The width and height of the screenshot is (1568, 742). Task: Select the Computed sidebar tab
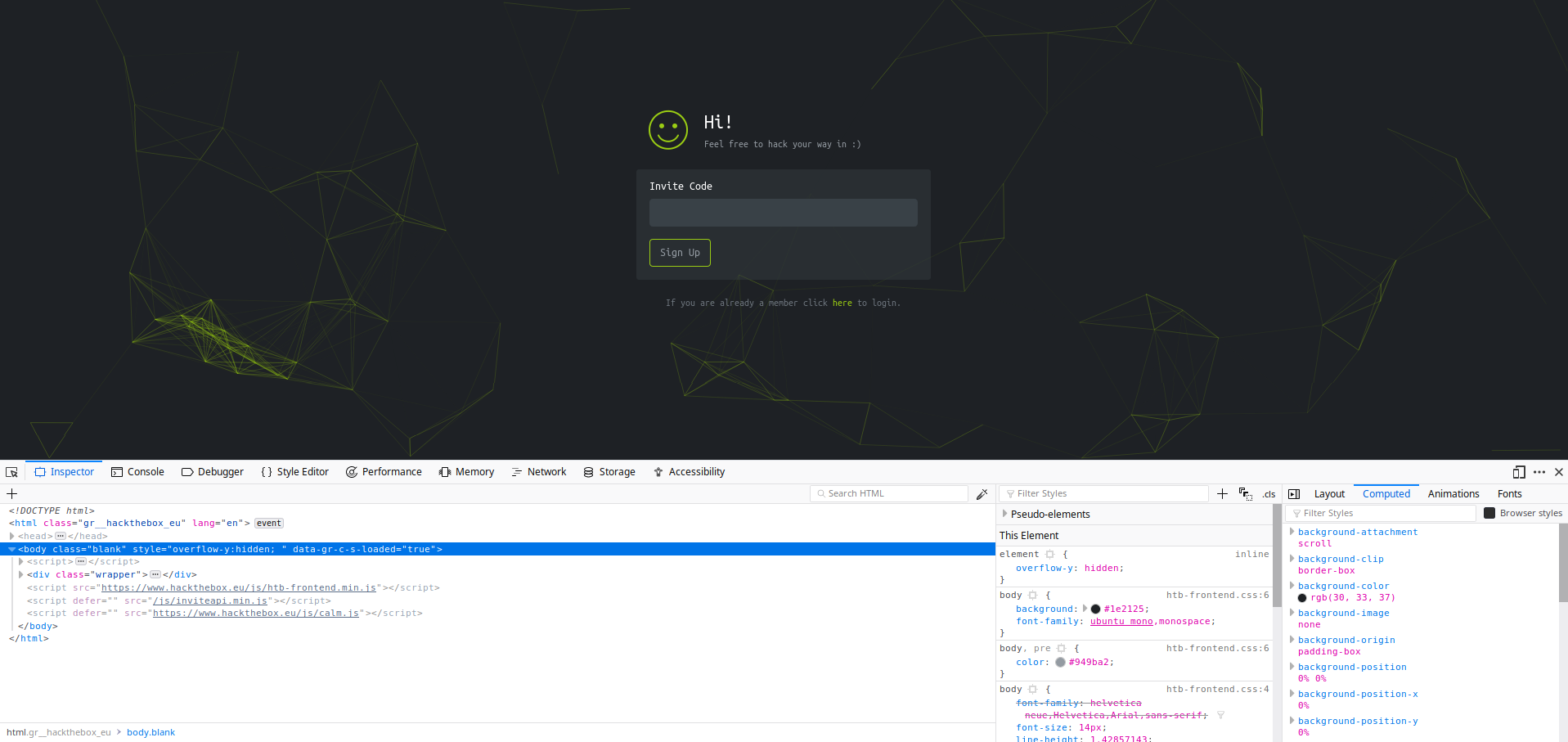[1386, 494]
